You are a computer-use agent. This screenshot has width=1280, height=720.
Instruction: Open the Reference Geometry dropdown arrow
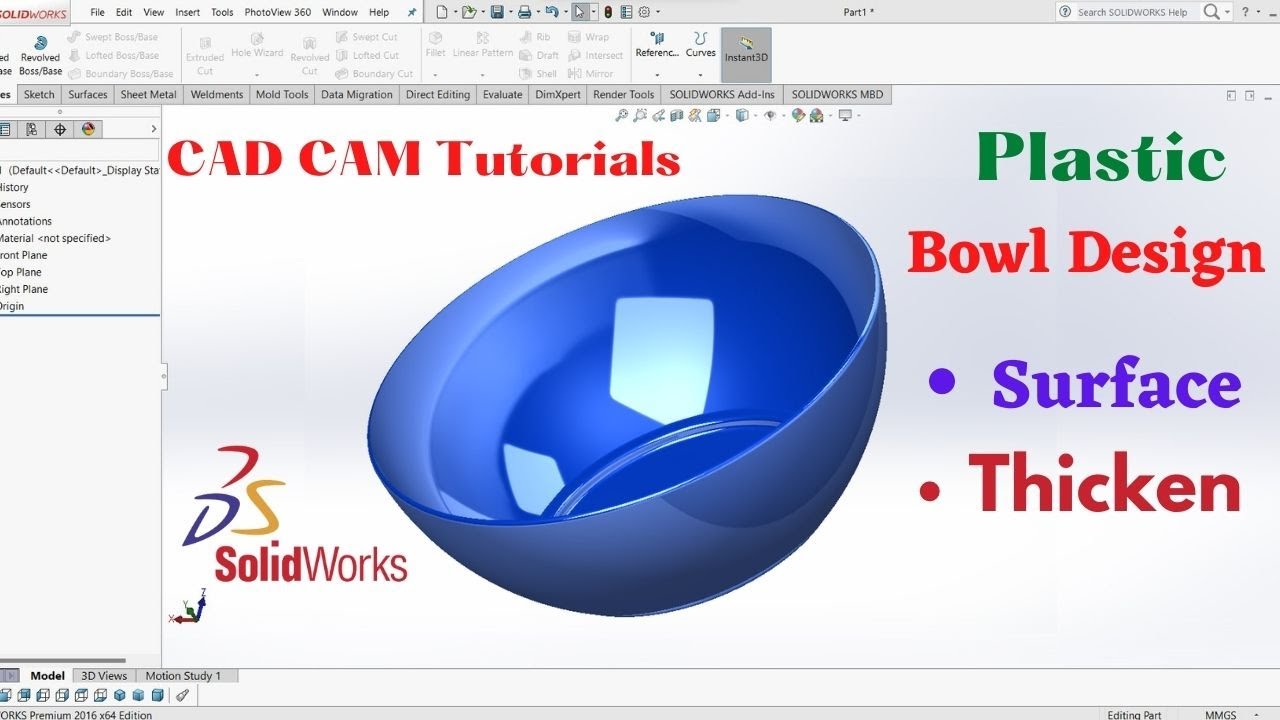click(657, 74)
